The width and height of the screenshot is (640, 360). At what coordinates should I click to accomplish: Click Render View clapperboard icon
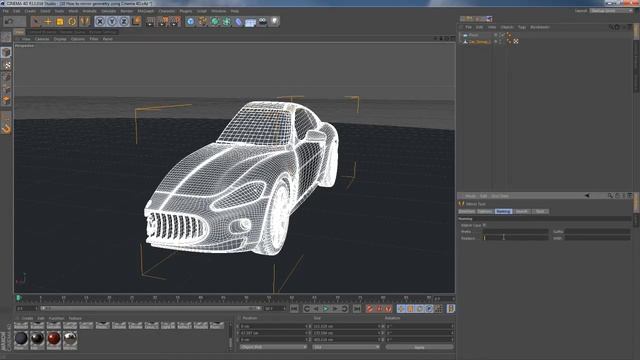[150, 21]
